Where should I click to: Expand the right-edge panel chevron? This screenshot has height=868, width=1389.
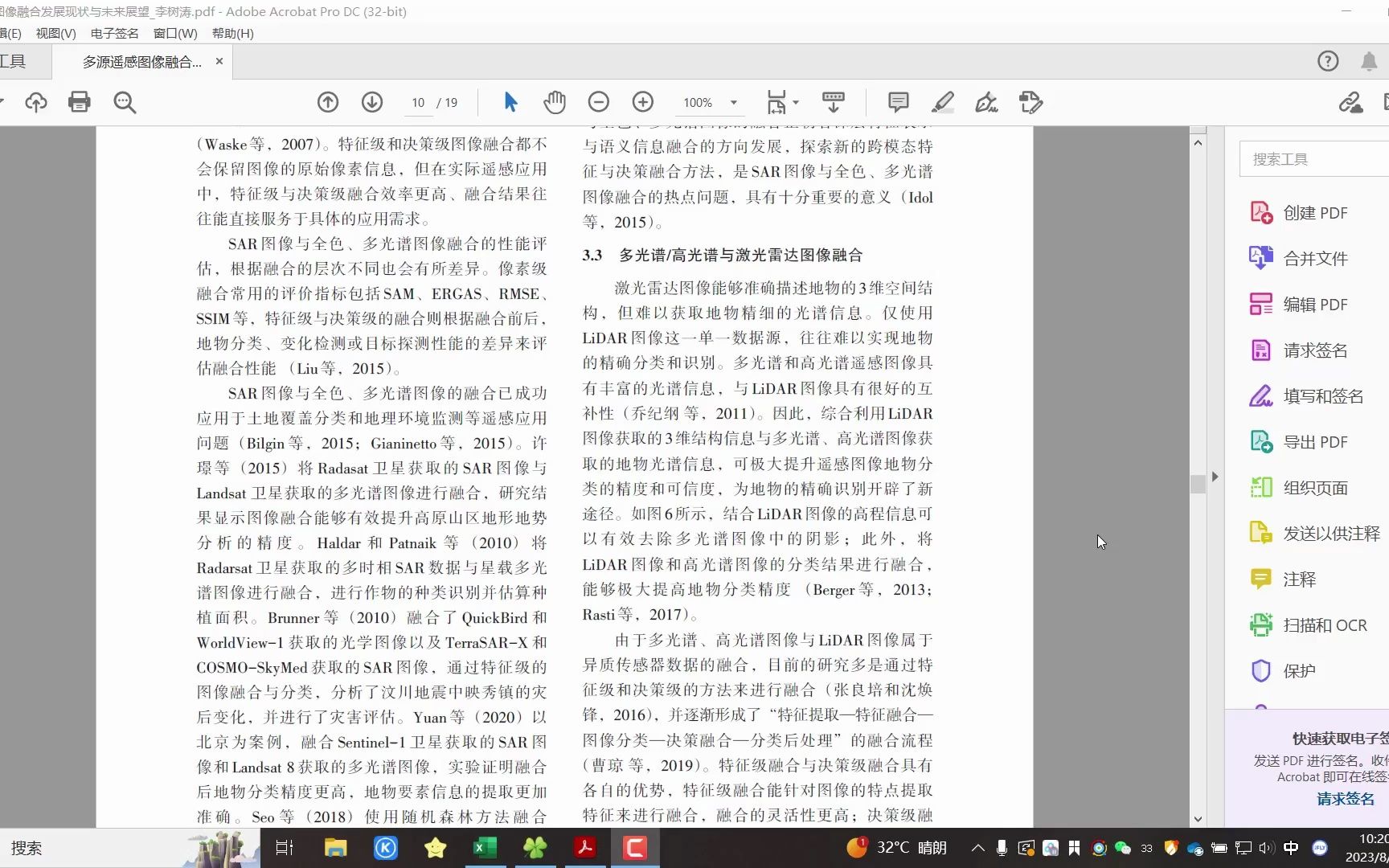coord(1215,476)
